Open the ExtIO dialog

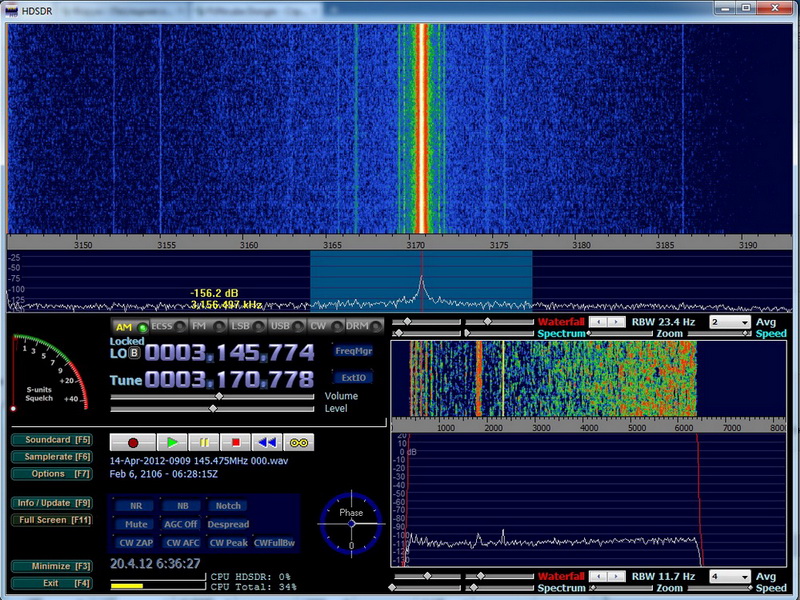pos(353,378)
